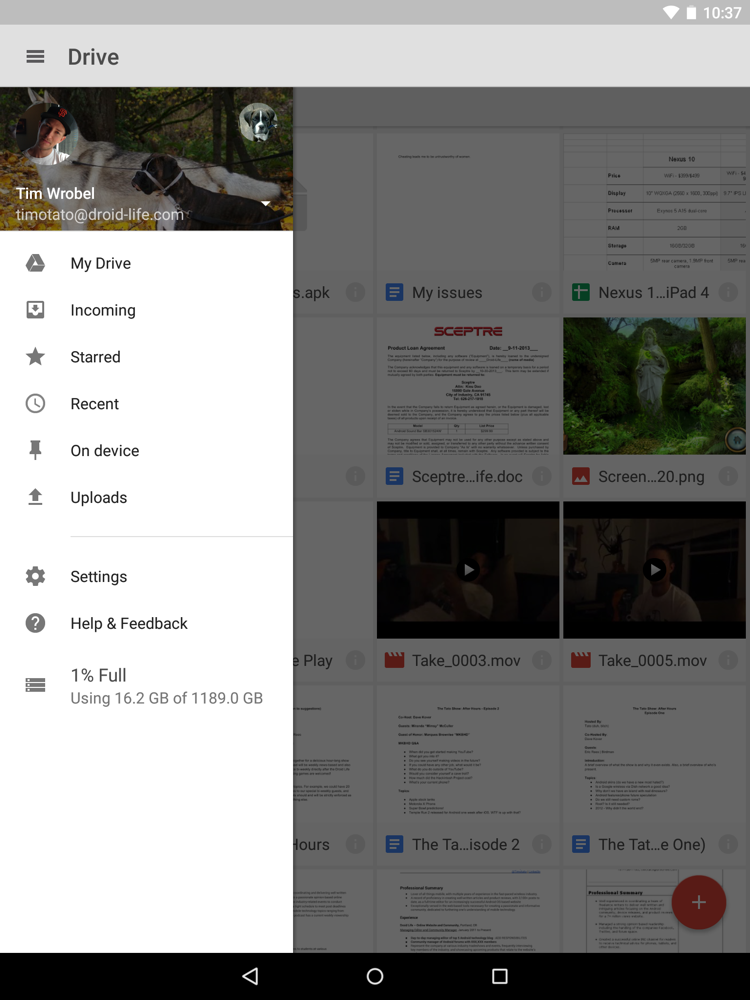
Task: Open Help & Feedback
Action: 128,624
